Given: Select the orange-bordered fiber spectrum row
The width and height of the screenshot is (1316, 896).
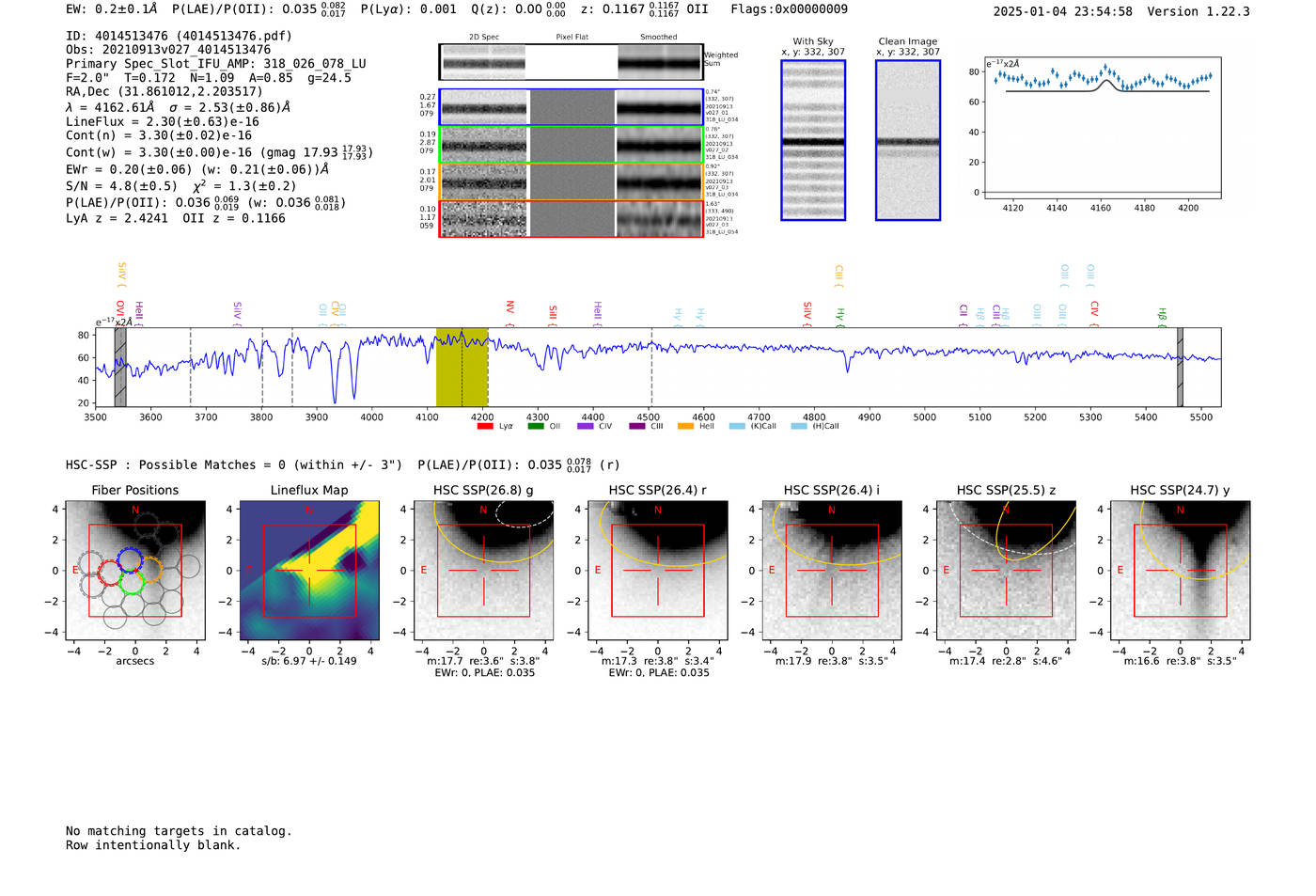Looking at the screenshot, I should 571,181.
